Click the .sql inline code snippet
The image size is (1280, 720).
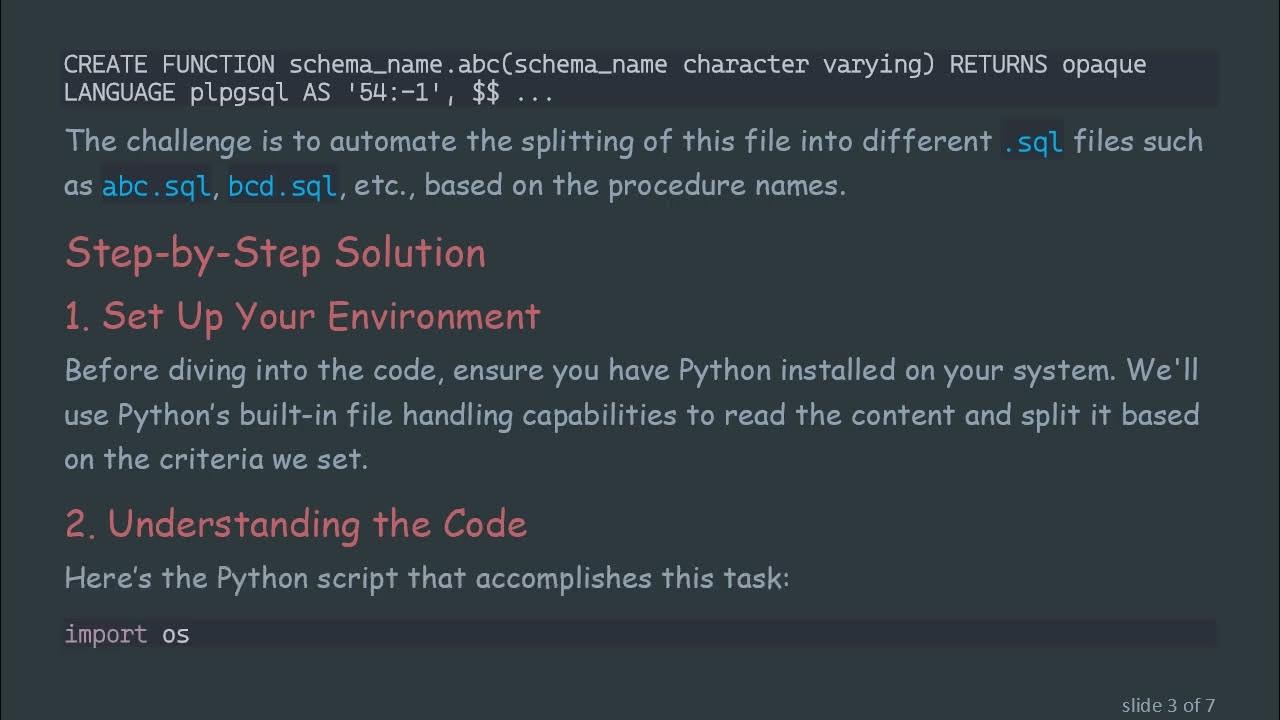click(1032, 142)
